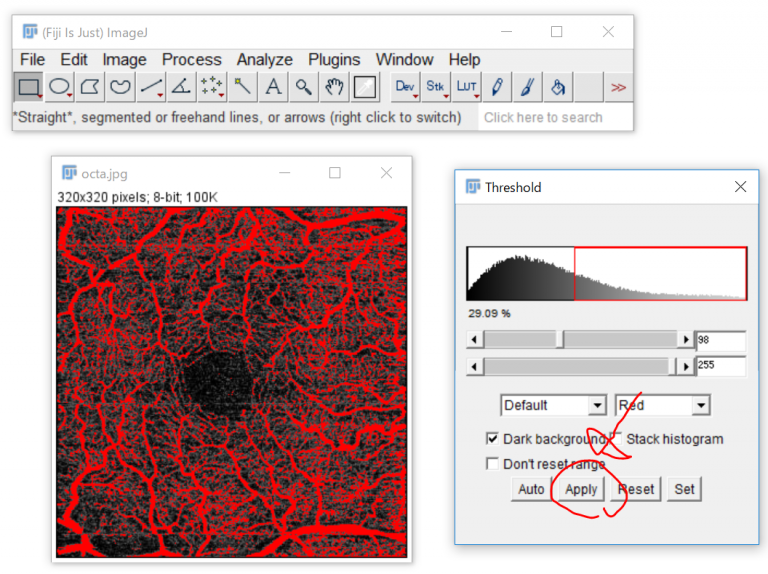This screenshot has width=768, height=574.
Task: Open the Edit menu
Action: (x=73, y=60)
